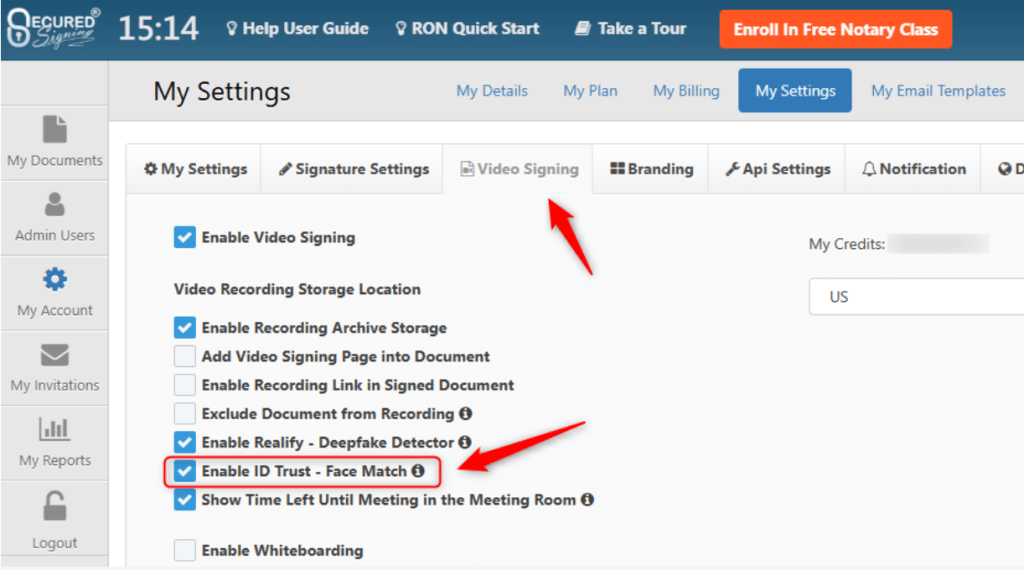Check Add Video Signing Page into Document
This screenshot has width=1024, height=570.
[185, 356]
